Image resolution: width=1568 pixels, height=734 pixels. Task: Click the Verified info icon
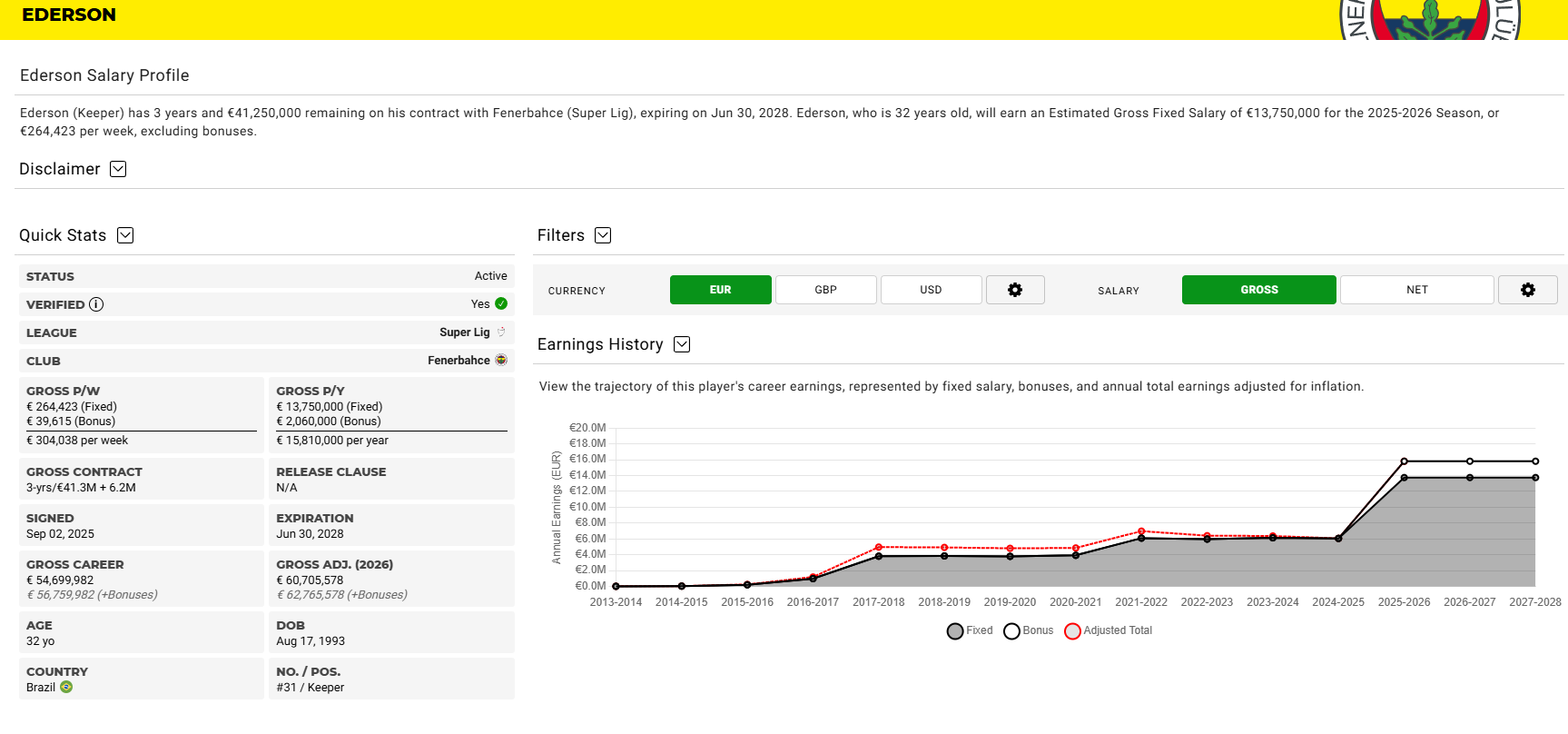[x=96, y=304]
